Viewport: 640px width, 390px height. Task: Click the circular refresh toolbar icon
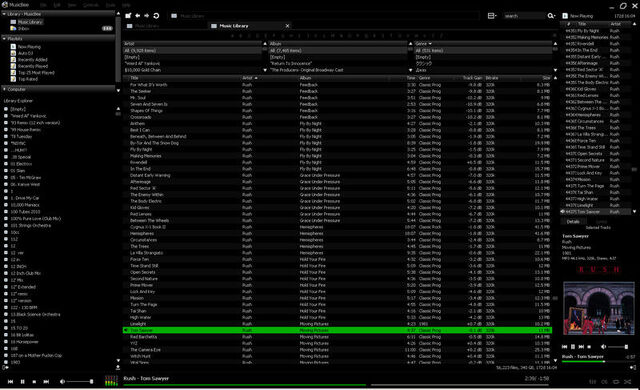156,16
